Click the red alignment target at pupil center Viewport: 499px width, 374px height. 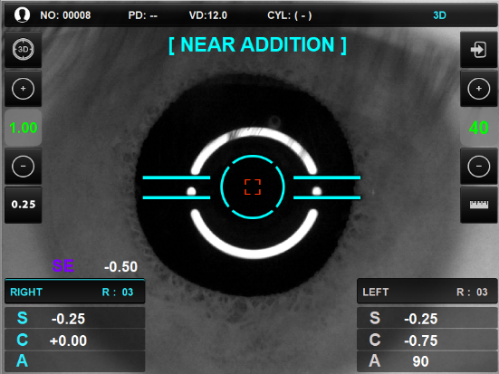(252, 187)
